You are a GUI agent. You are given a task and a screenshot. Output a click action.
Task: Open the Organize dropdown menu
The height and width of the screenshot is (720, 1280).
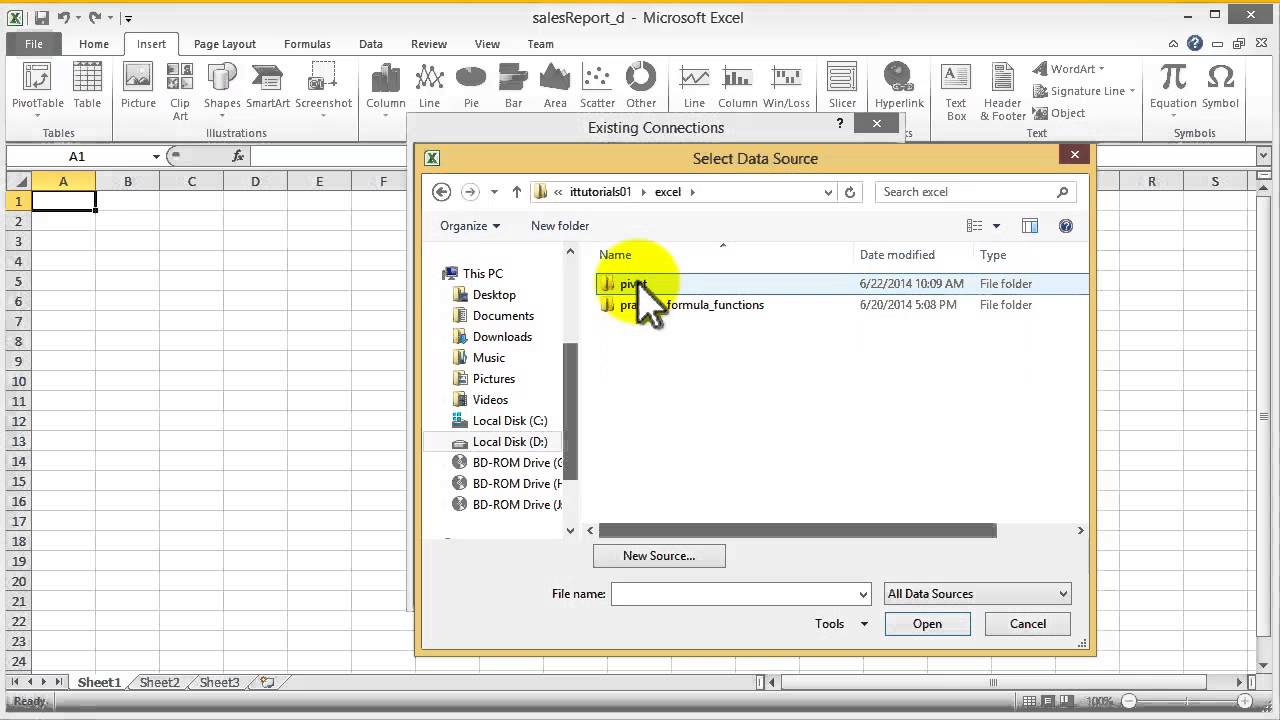[470, 226]
